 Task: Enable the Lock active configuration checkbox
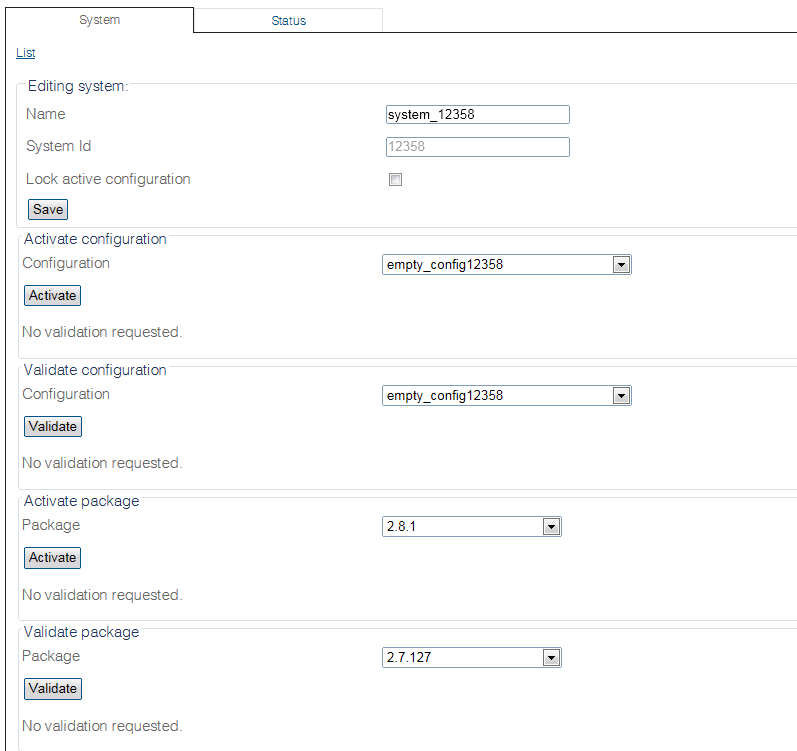click(395, 180)
